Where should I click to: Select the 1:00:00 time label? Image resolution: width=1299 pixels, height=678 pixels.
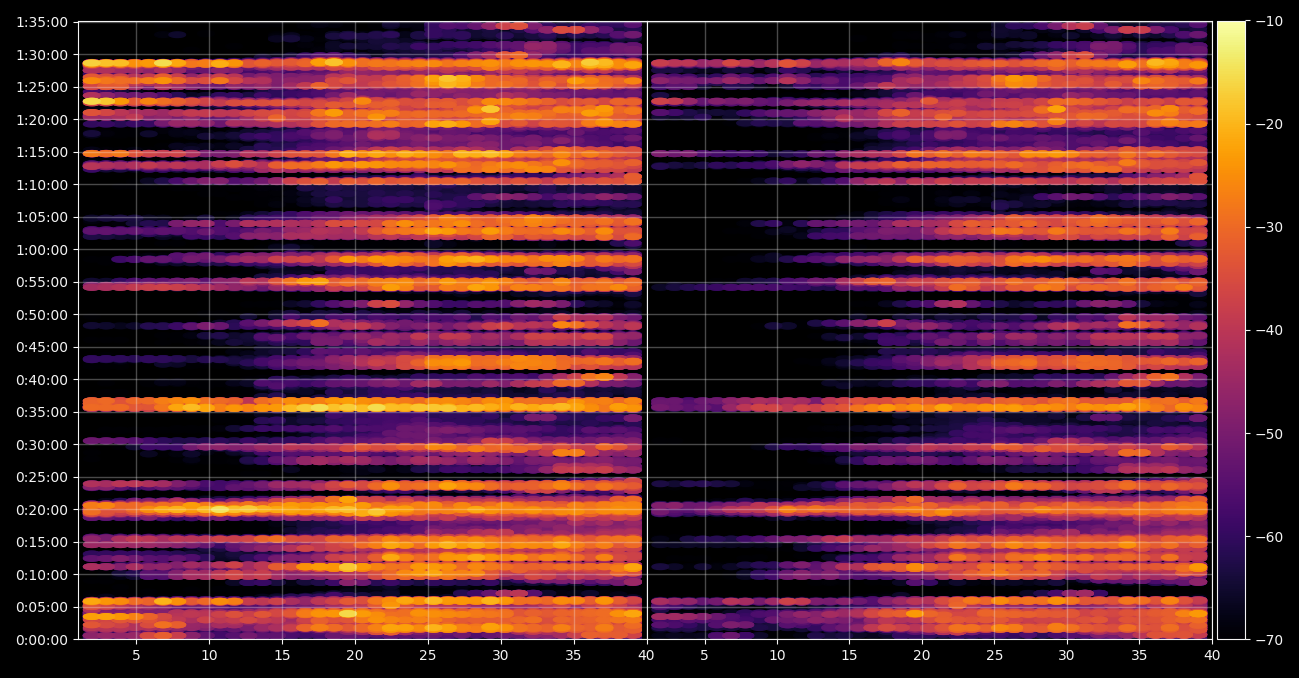click(42, 249)
